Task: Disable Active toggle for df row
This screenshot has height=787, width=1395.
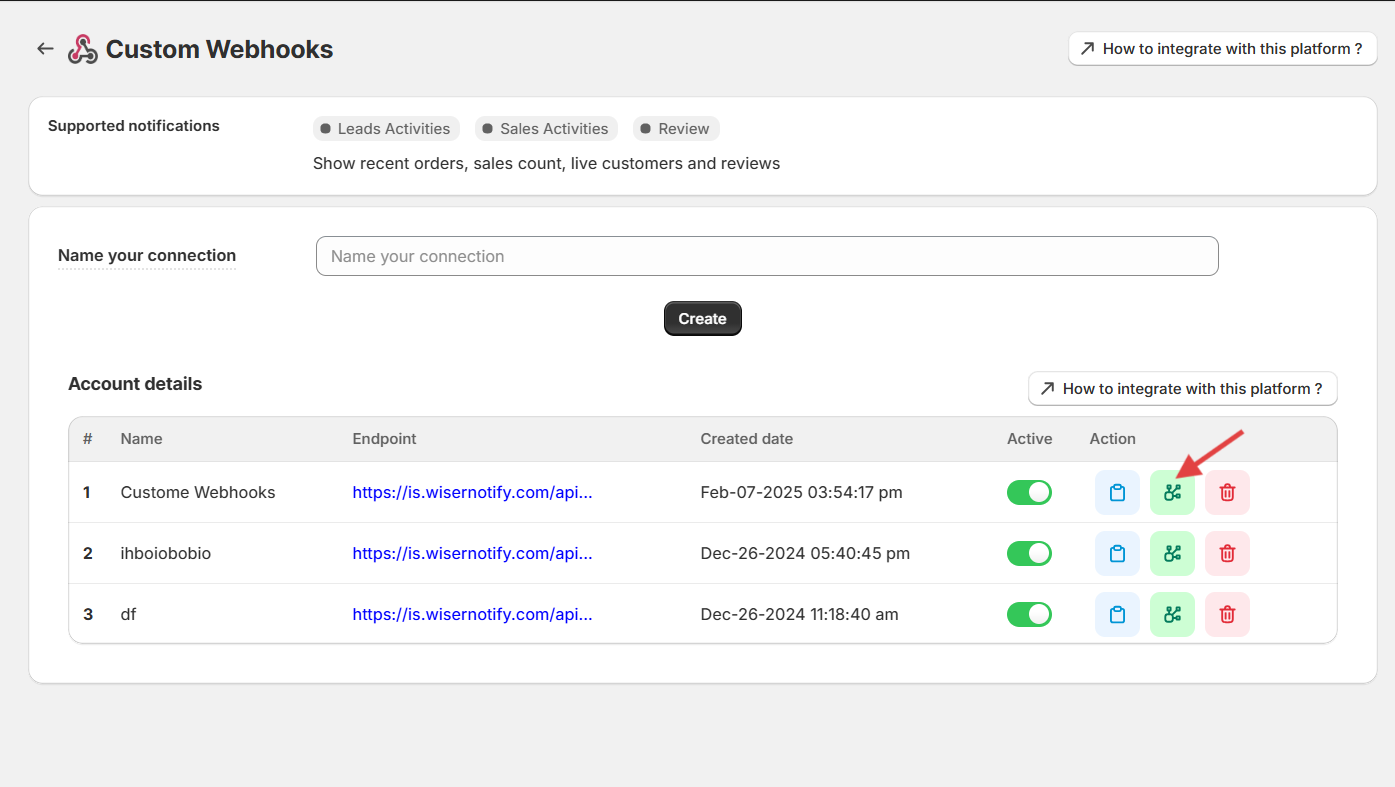Action: (x=1029, y=614)
